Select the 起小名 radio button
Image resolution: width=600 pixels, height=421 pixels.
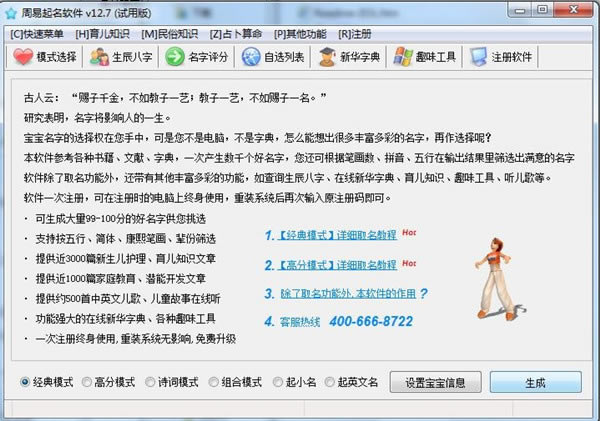click(278, 382)
